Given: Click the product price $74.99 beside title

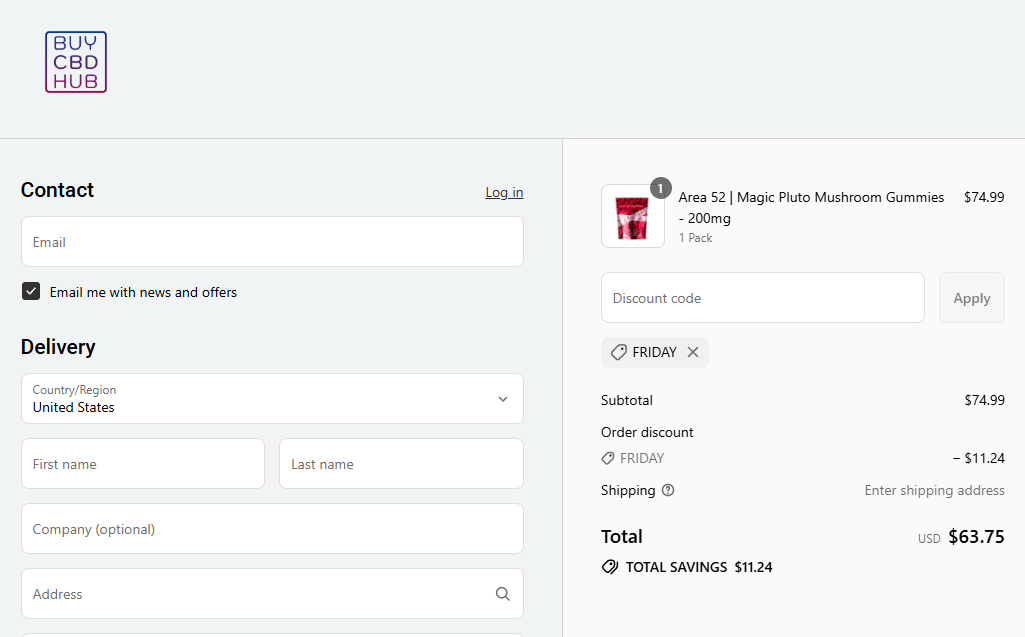Looking at the screenshot, I should click(x=984, y=197).
